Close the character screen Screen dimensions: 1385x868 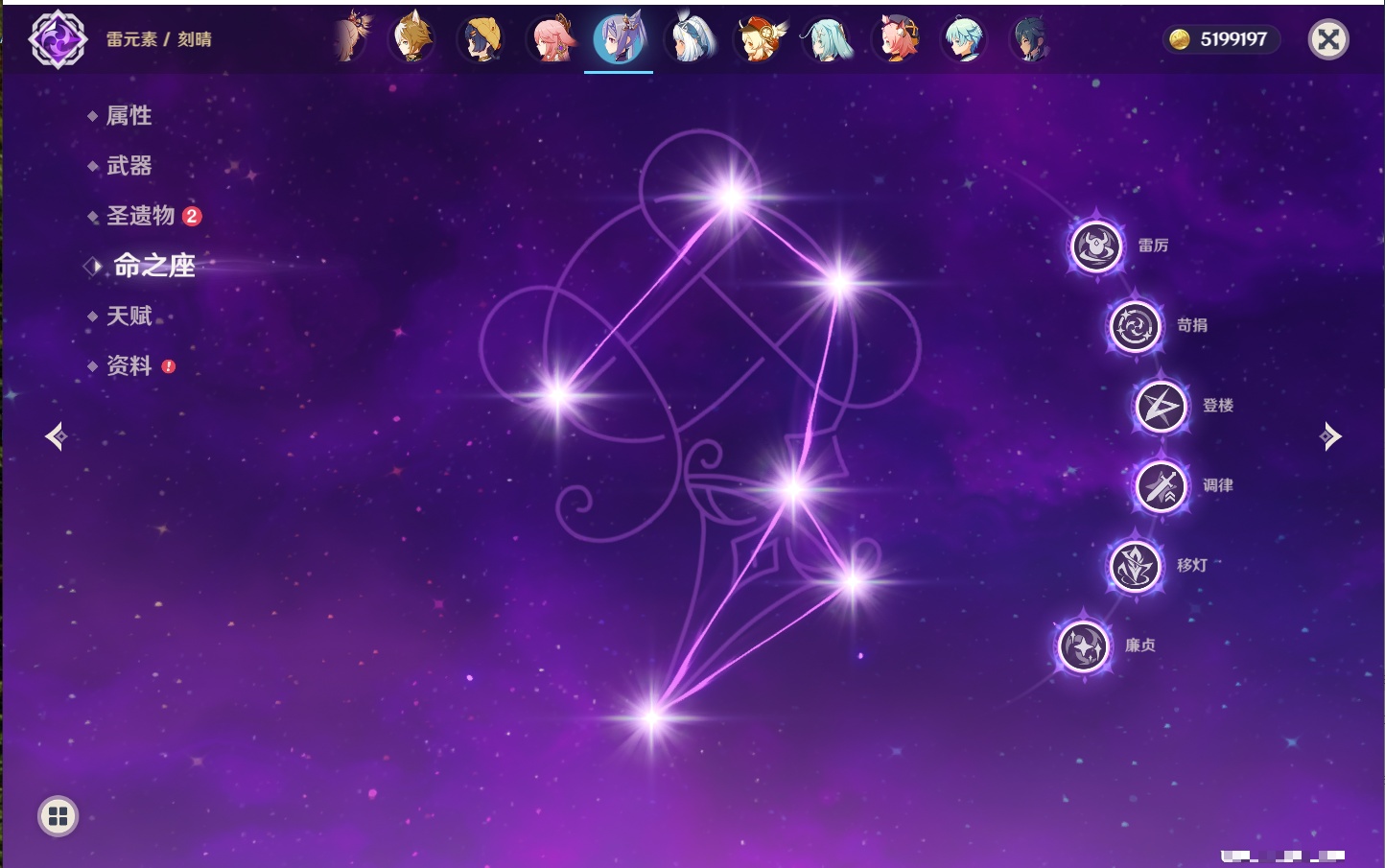point(1328,39)
